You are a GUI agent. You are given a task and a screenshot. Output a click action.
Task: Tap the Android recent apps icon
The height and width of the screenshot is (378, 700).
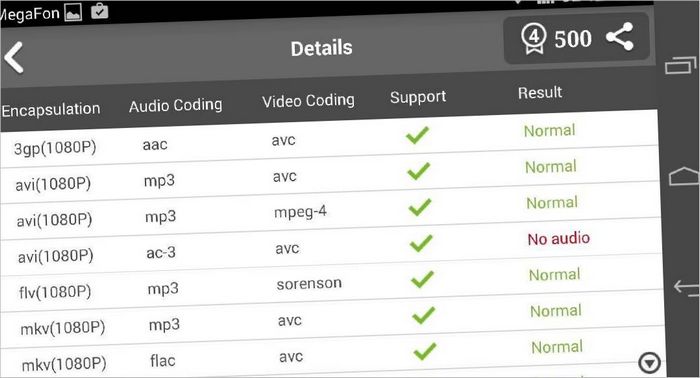(x=681, y=66)
